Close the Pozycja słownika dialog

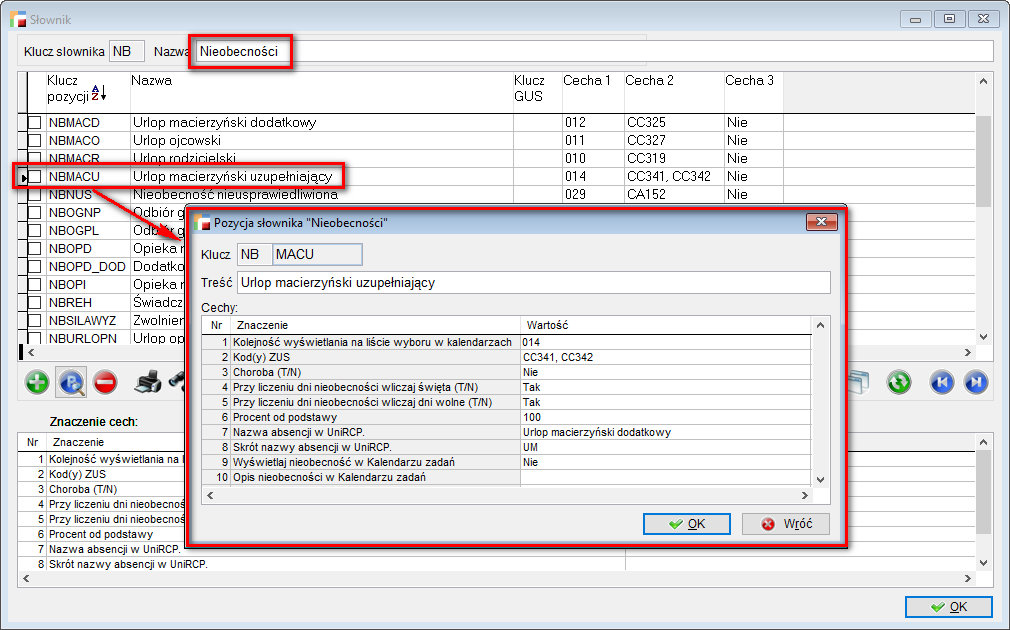point(821,222)
